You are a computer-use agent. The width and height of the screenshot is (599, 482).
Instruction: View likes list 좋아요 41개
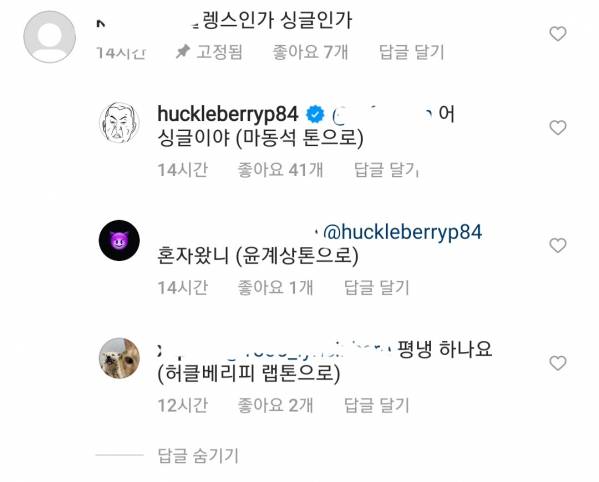tap(280, 170)
